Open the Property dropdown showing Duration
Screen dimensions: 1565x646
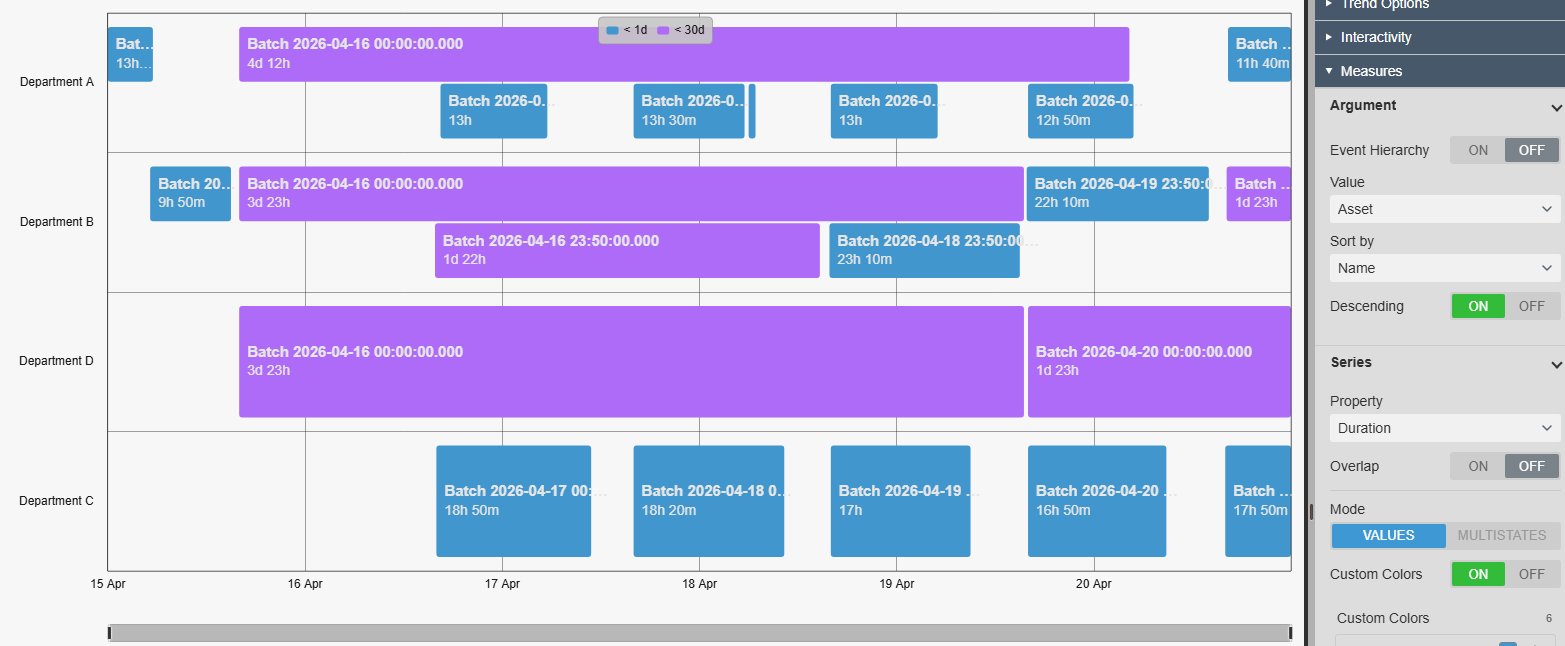[x=1445, y=428]
